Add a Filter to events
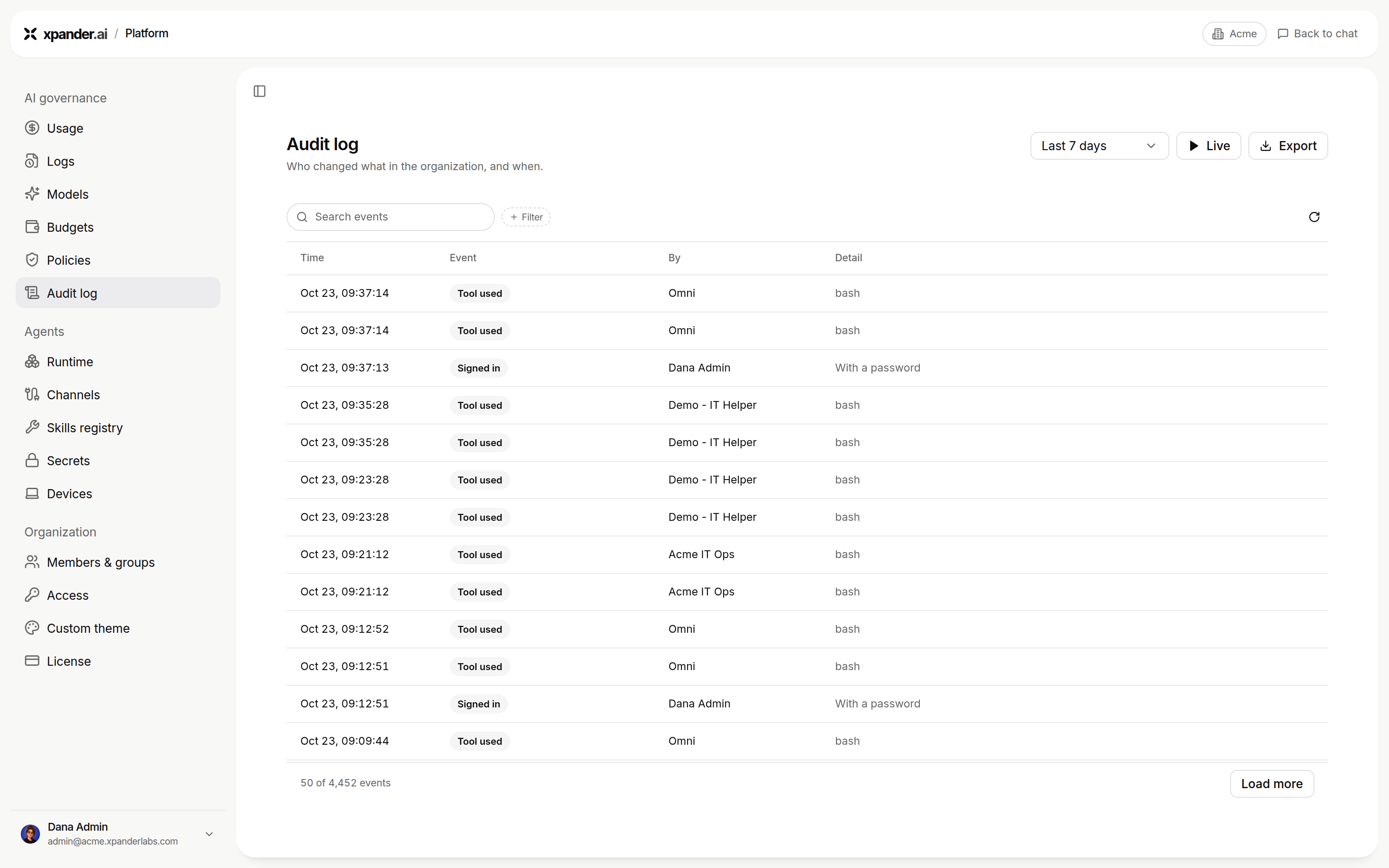1389x868 pixels. pos(526,217)
